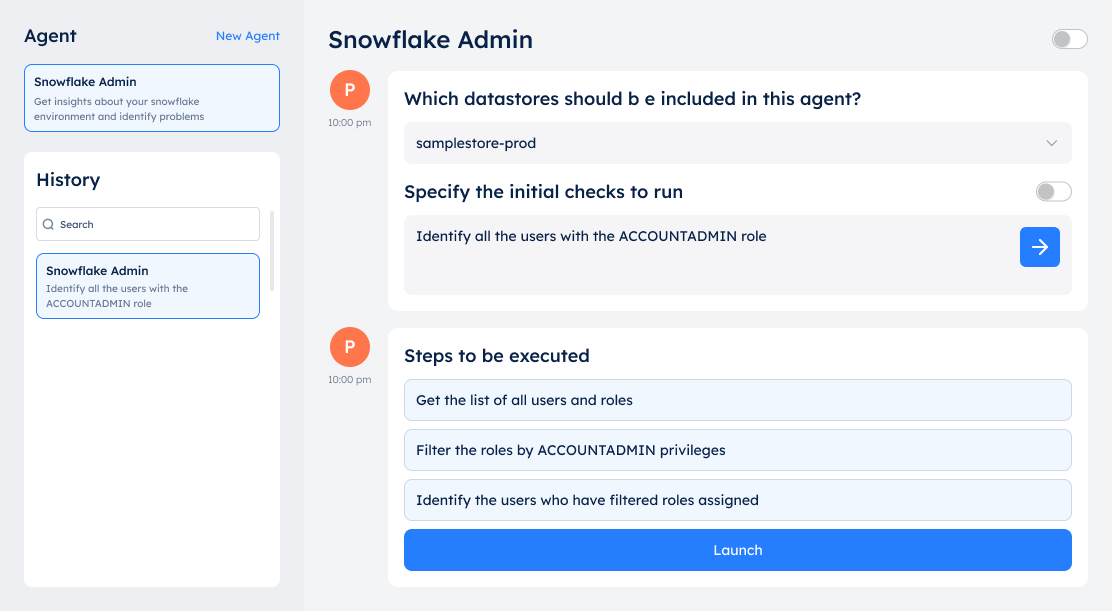Toggle 'Specify the initial checks to run' switch

point(1053,191)
